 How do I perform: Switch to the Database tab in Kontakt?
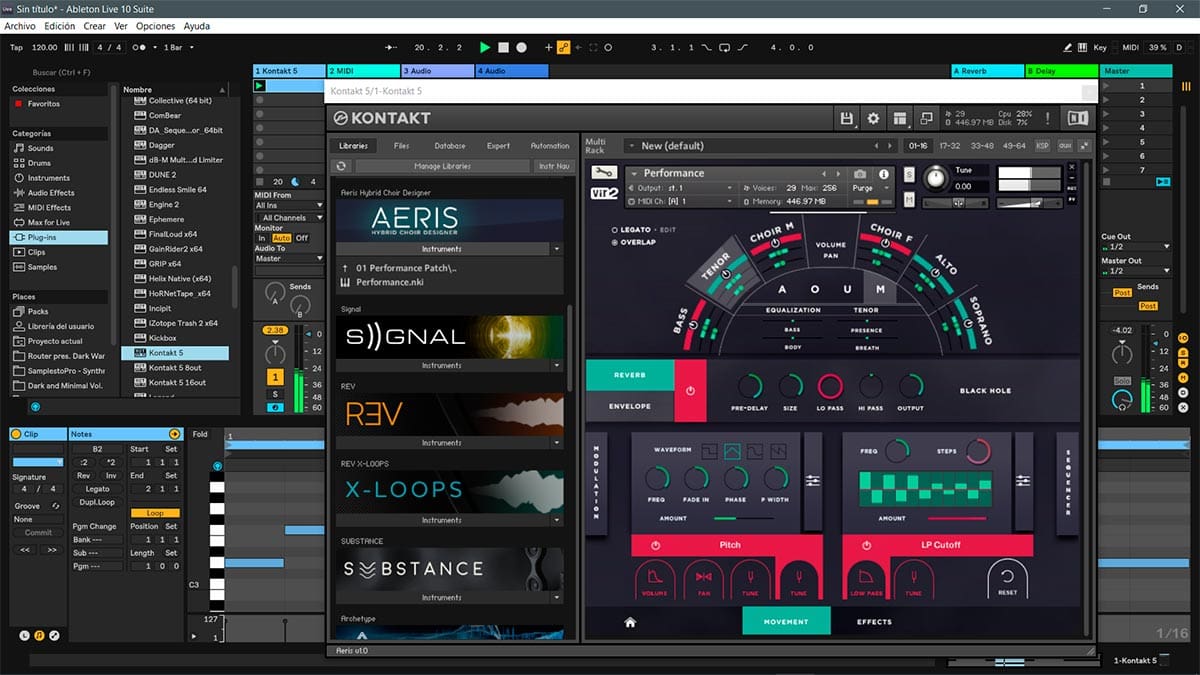pyautogui.click(x=449, y=146)
